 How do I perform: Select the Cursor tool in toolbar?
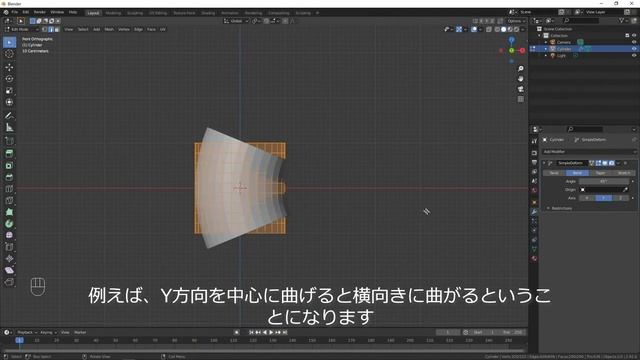click(x=9, y=53)
